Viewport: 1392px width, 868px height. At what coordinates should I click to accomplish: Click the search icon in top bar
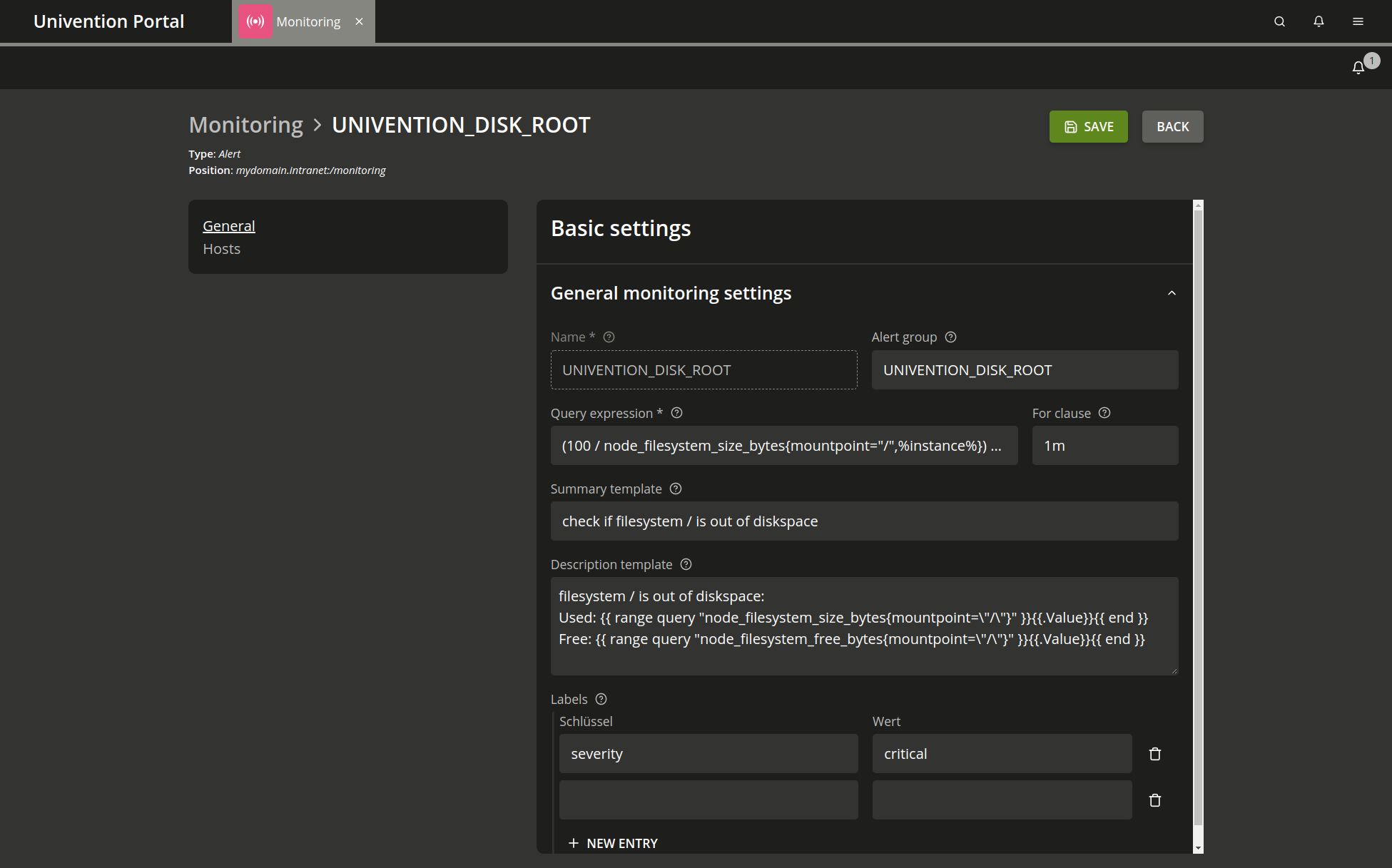(x=1279, y=21)
